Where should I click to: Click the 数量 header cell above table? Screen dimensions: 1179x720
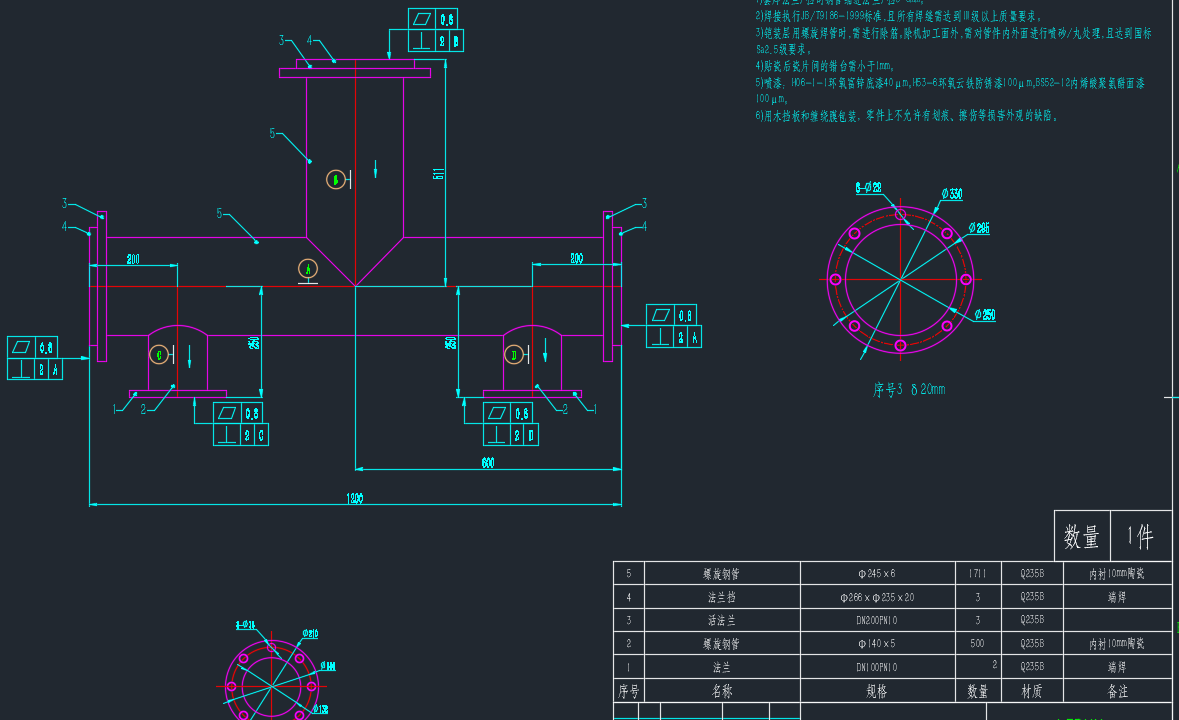1081,537
